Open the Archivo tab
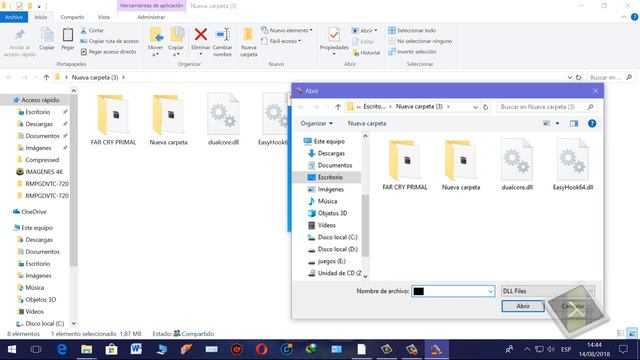Screen dimensions: 640x360 14,17
